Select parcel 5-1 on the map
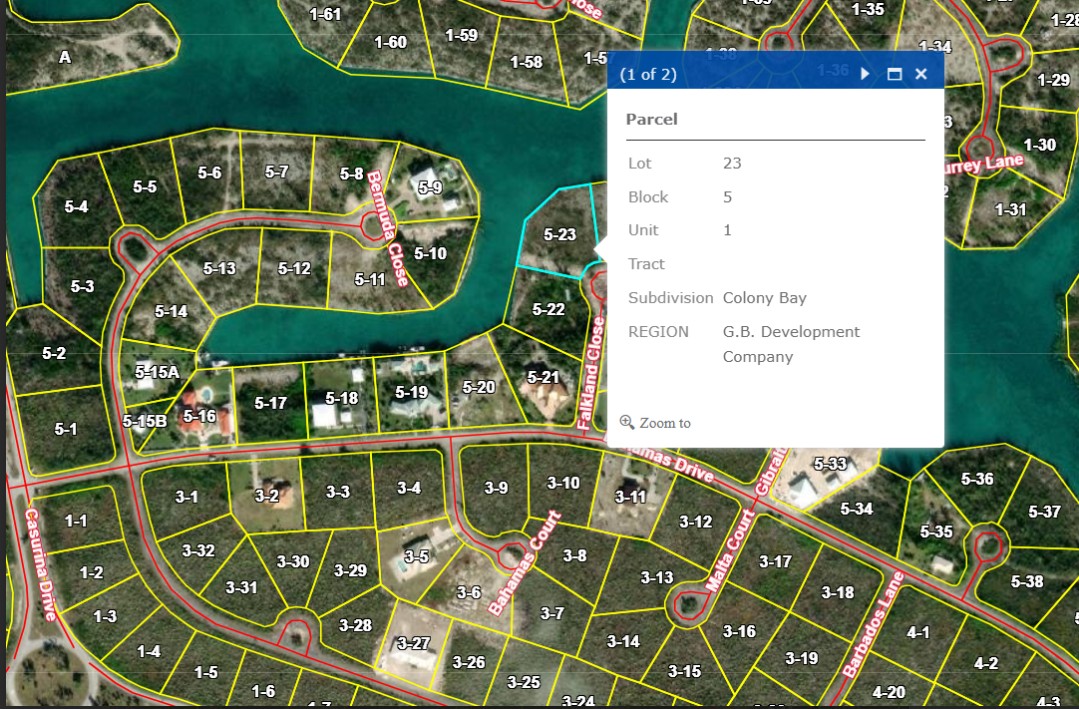 point(65,430)
